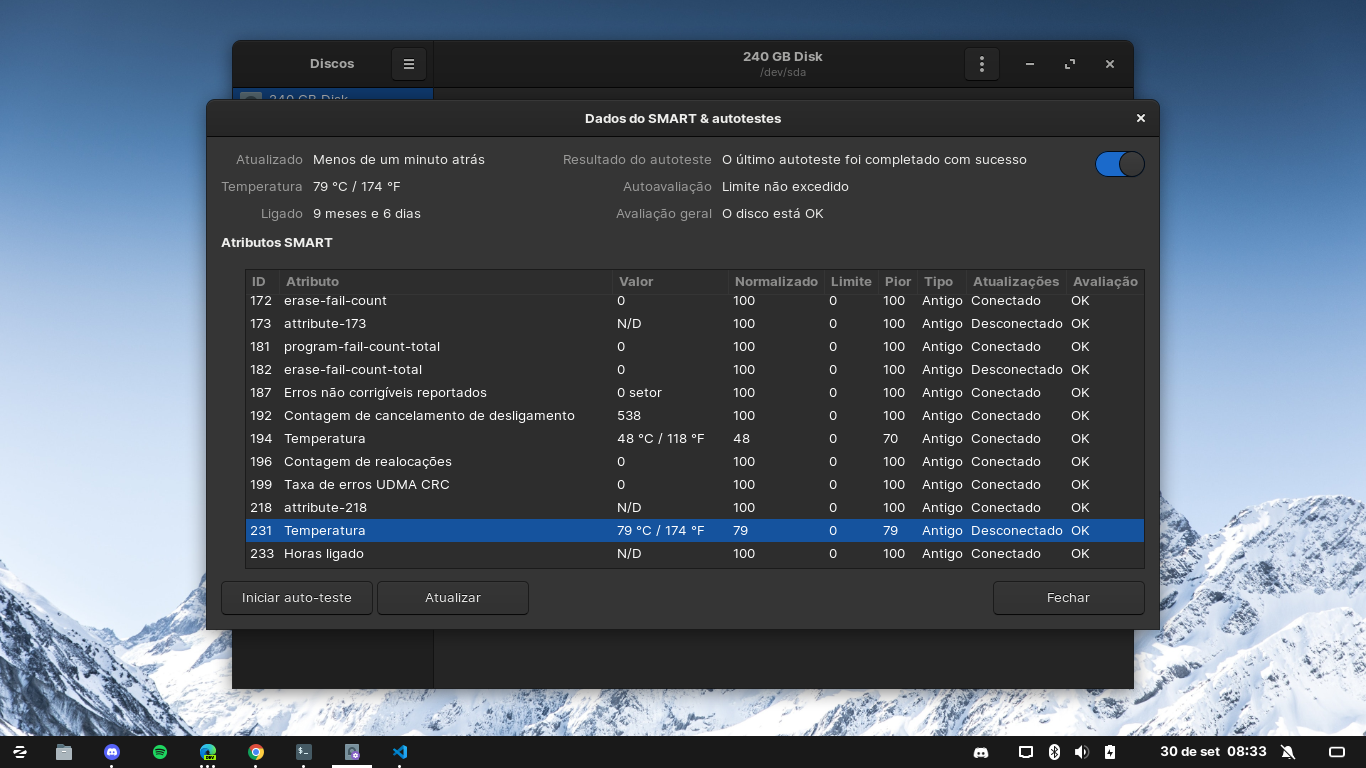Click the muted notifications bell icon
Screen dimensions: 1366x768
click(x=1288, y=752)
